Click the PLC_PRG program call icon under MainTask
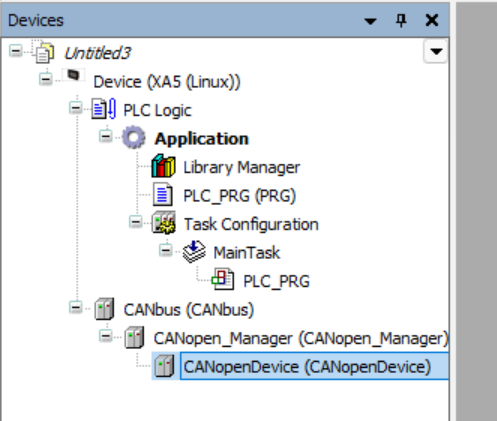 [223, 279]
